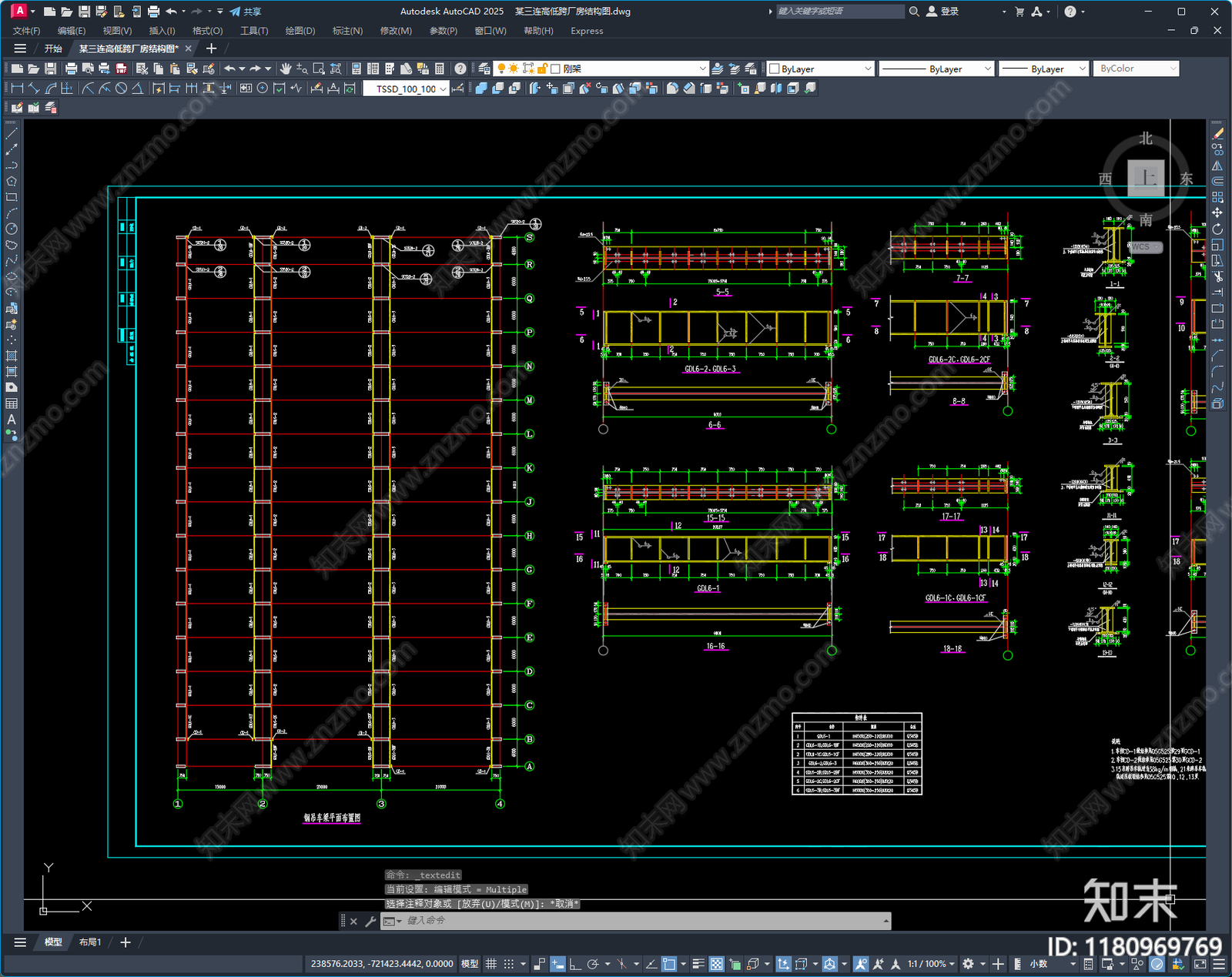
Task: Click the 共享 share button
Action: pyautogui.click(x=246, y=12)
